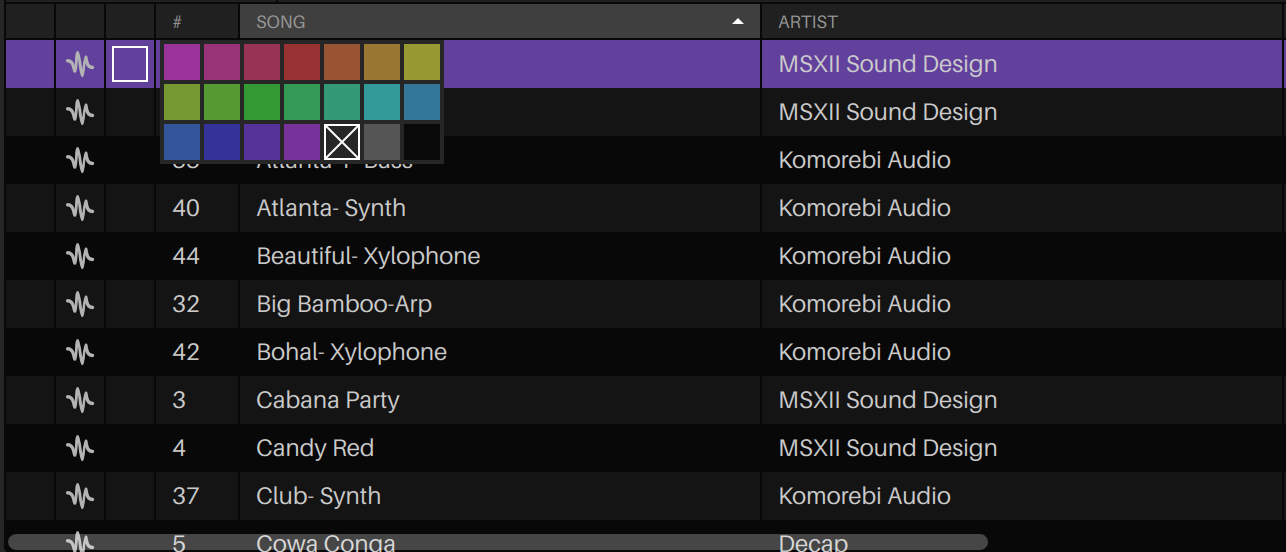
Task: Click the waveform icon in the highlighted purple row
Action: pos(80,64)
